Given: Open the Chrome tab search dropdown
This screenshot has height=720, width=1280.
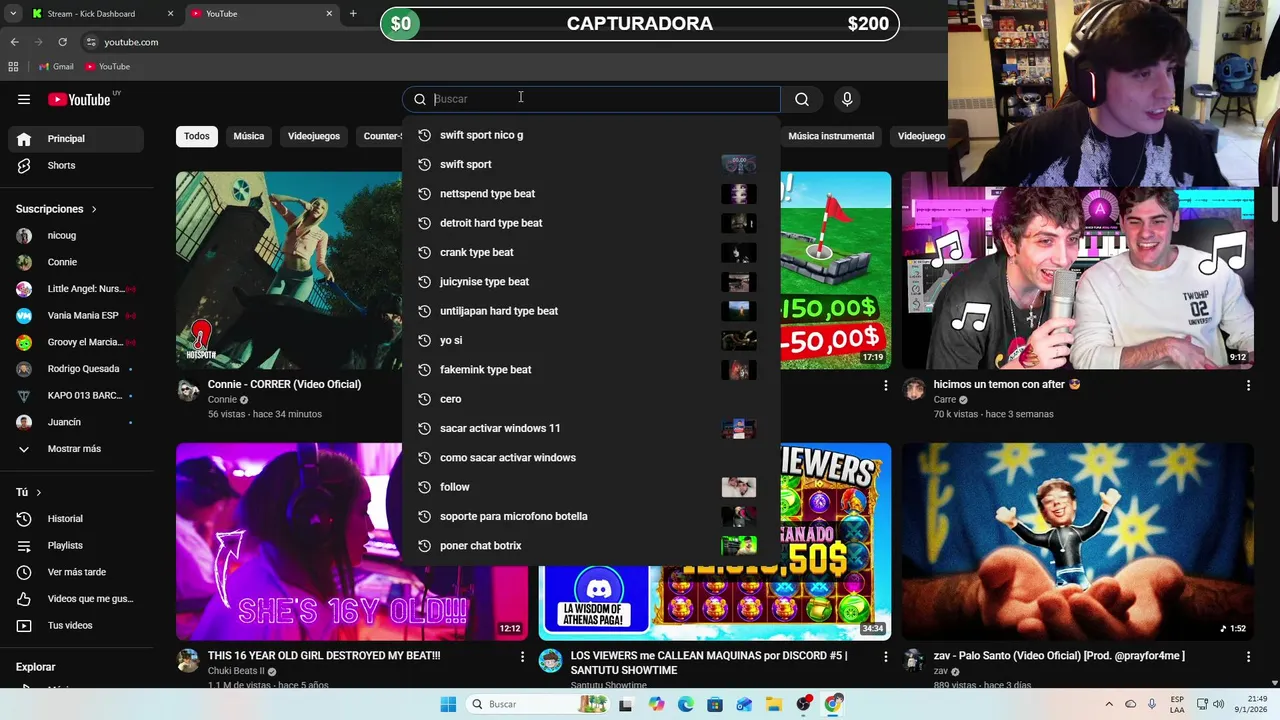Looking at the screenshot, I should pos(13,14).
